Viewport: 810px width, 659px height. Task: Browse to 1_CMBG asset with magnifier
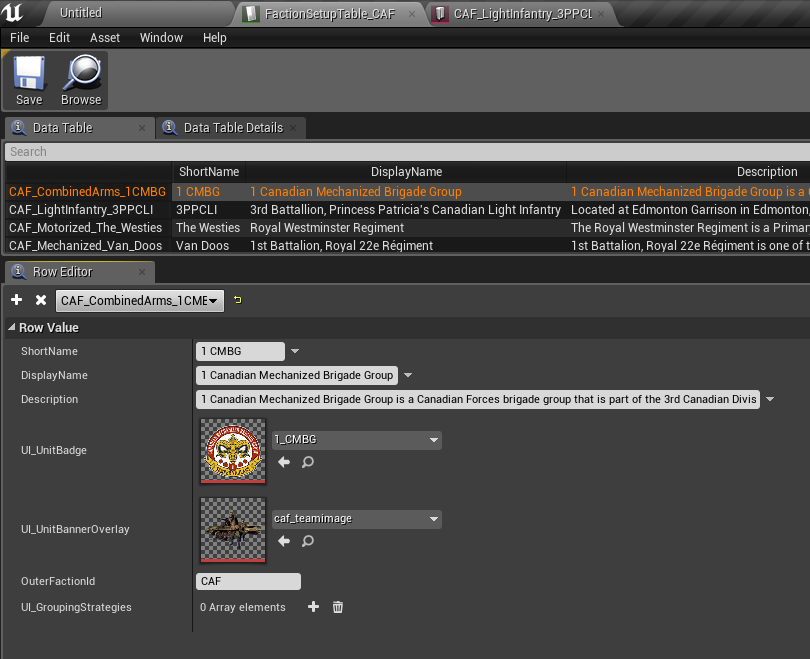(x=308, y=462)
